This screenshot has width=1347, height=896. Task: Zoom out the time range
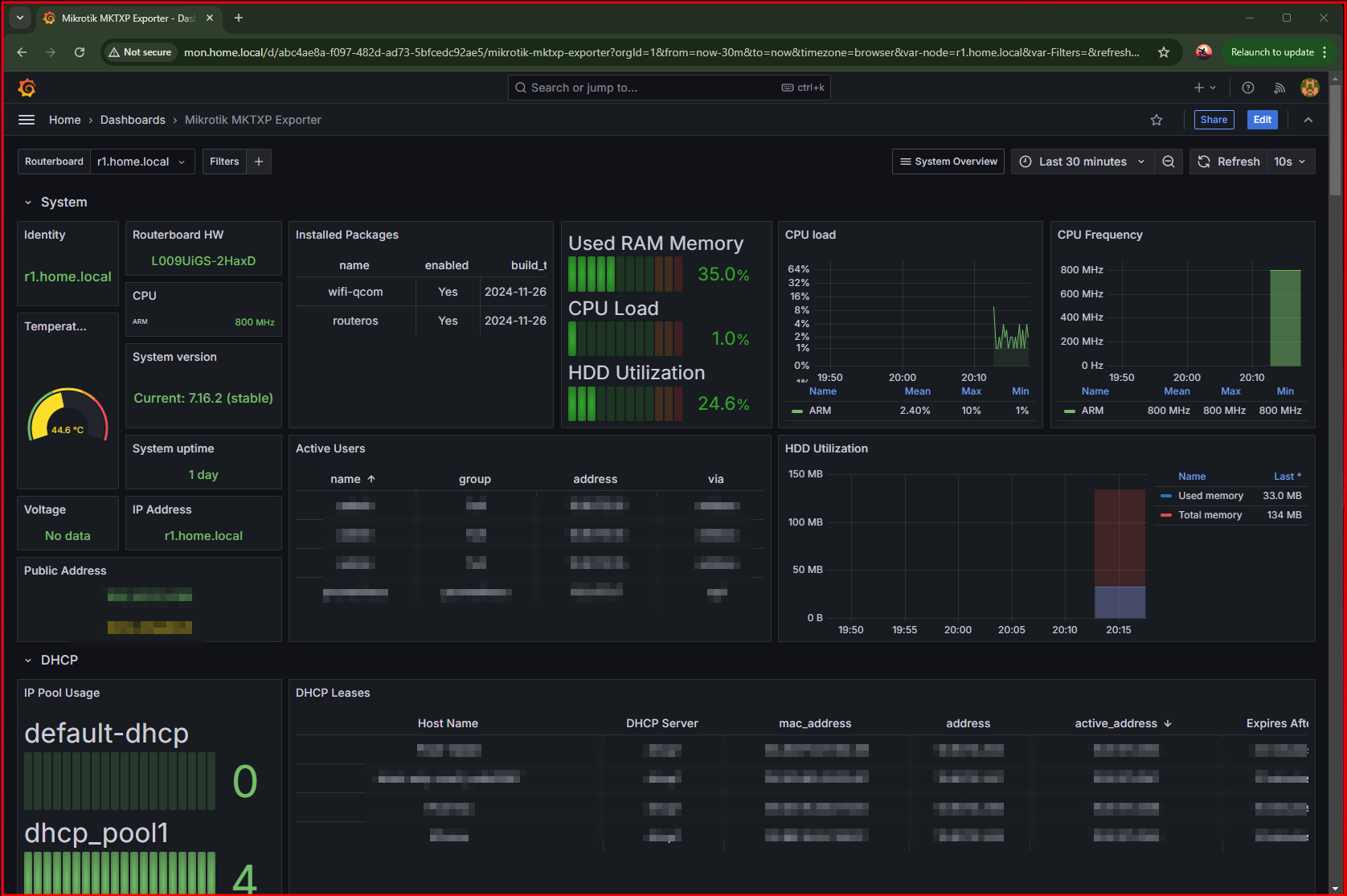(1169, 162)
